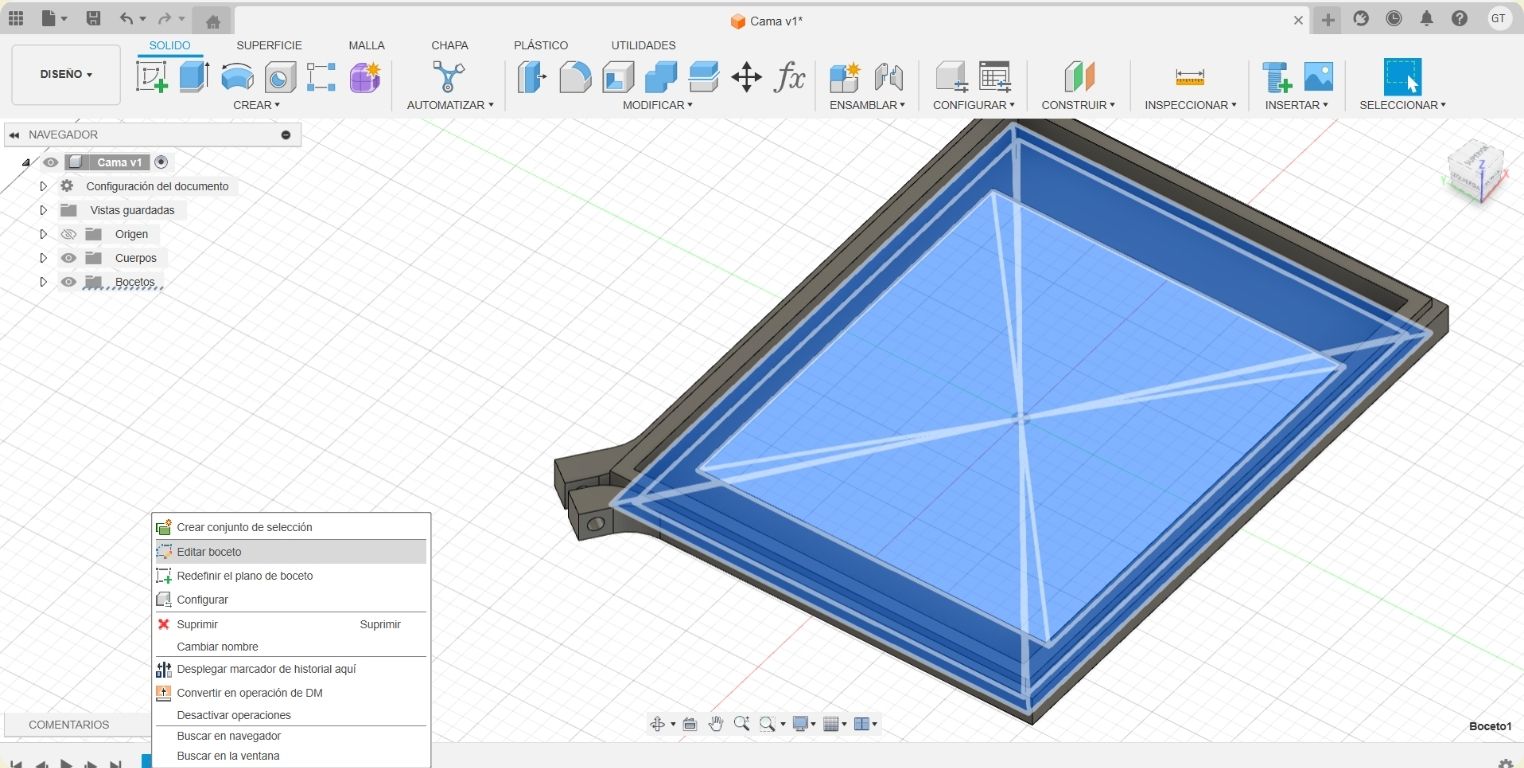Viewport: 1524px width, 768px height.
Task: Click the New Component icon
Action: pyautogui.click(x=845, y=77)
